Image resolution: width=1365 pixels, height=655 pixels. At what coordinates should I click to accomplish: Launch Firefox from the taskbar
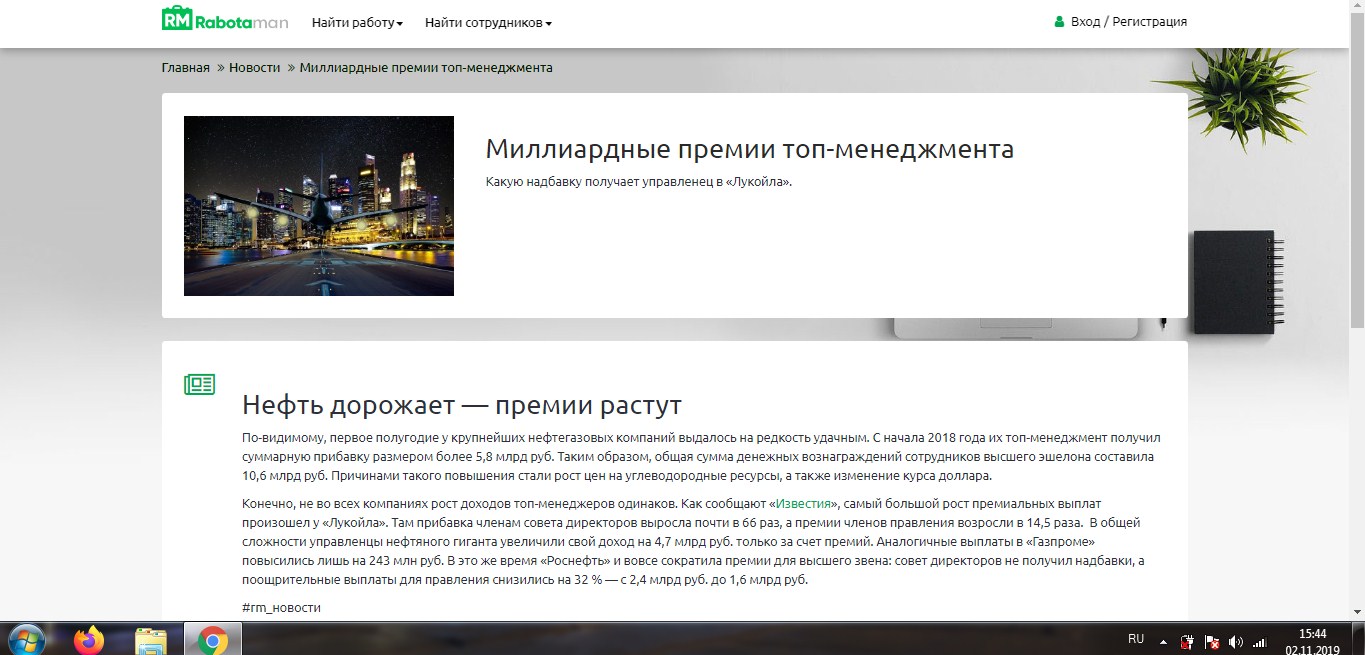89,639
